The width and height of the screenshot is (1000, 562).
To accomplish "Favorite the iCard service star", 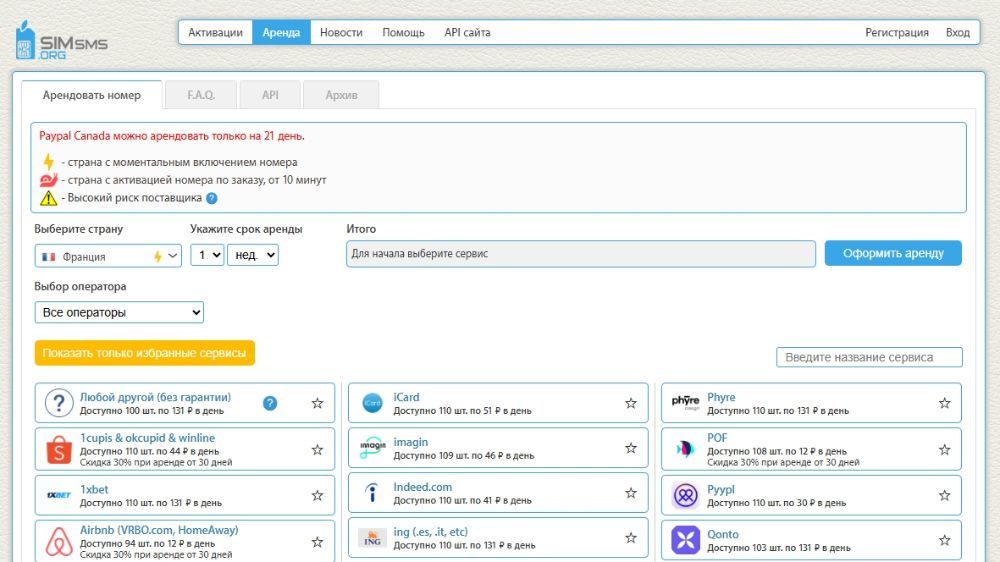I will click(631, 403).
